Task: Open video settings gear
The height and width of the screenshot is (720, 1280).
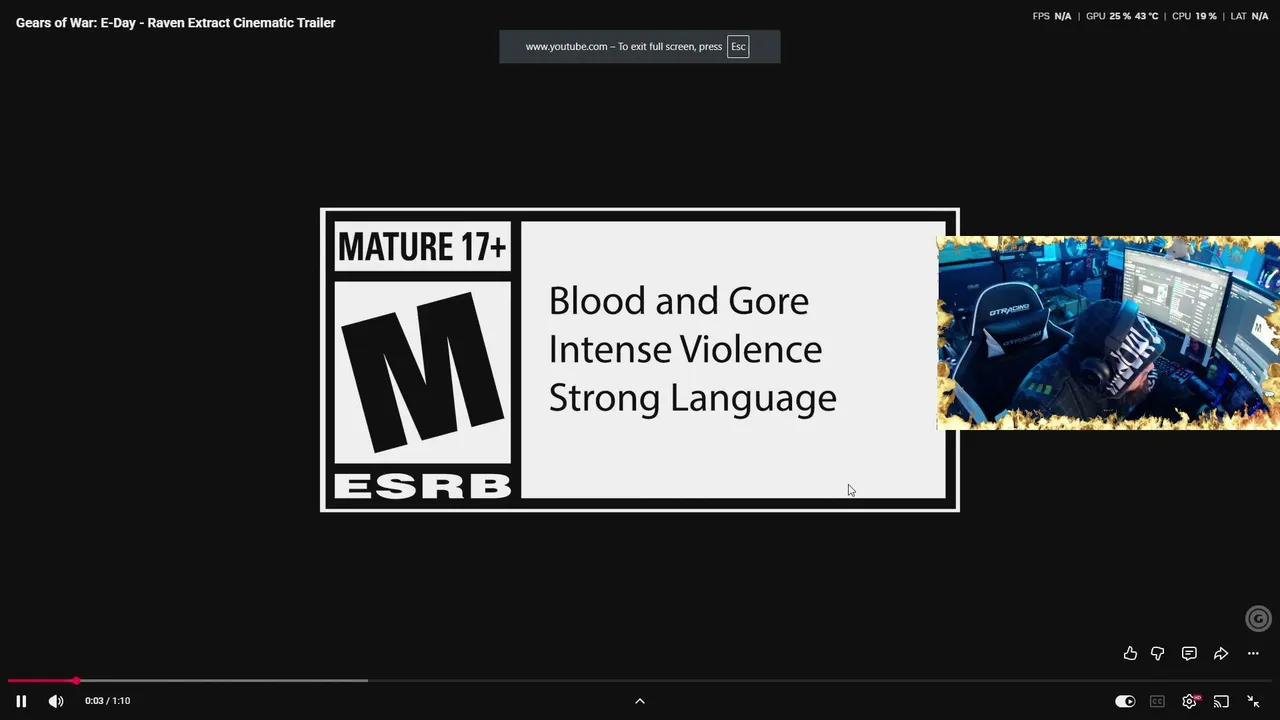Action: 1189,701
